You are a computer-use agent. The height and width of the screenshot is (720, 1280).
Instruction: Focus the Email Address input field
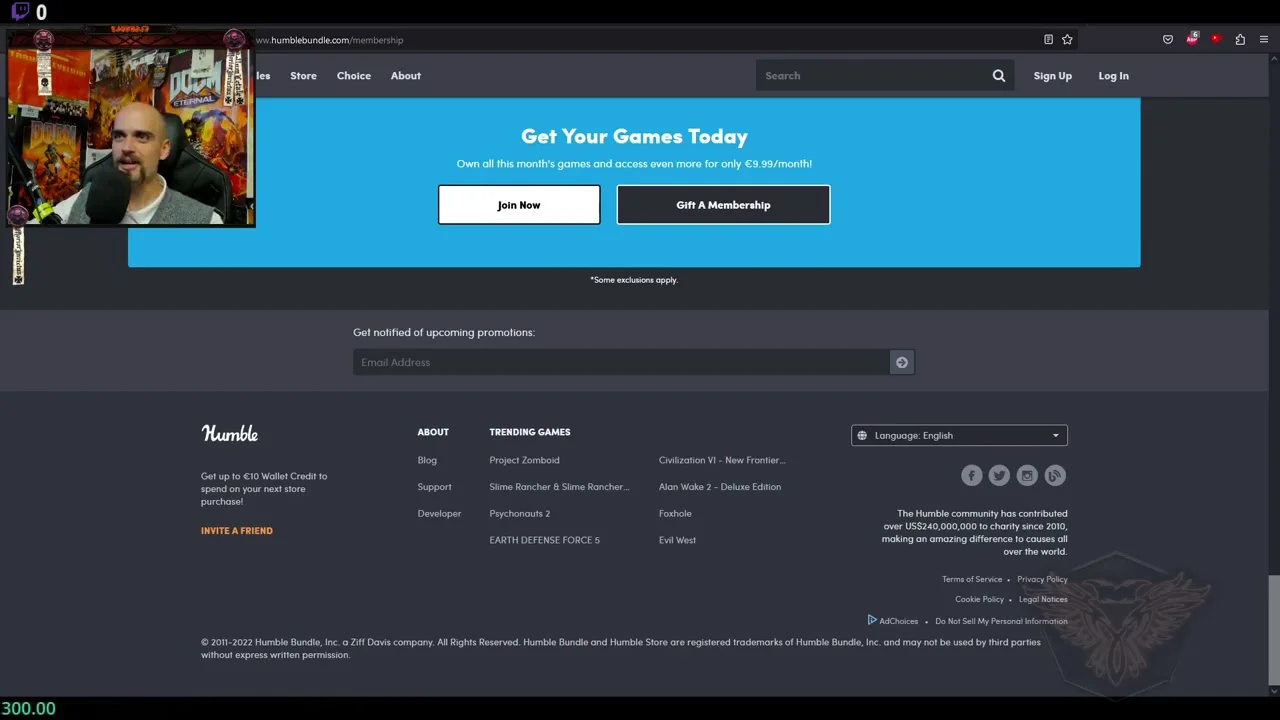[620, 362]
